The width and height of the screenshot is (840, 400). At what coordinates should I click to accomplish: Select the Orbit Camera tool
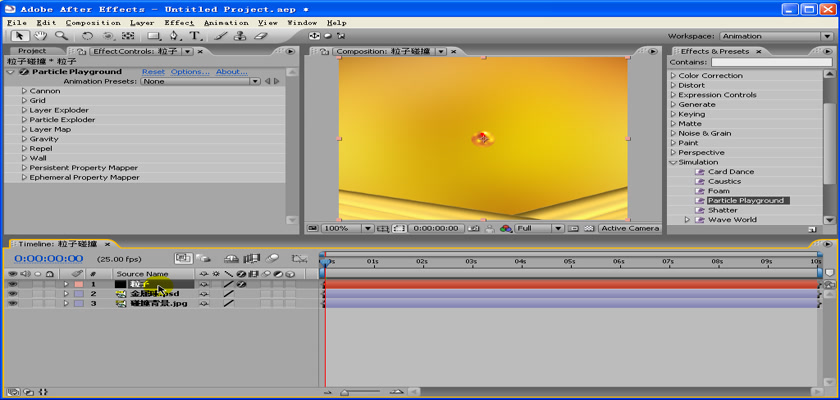[108, 36]
